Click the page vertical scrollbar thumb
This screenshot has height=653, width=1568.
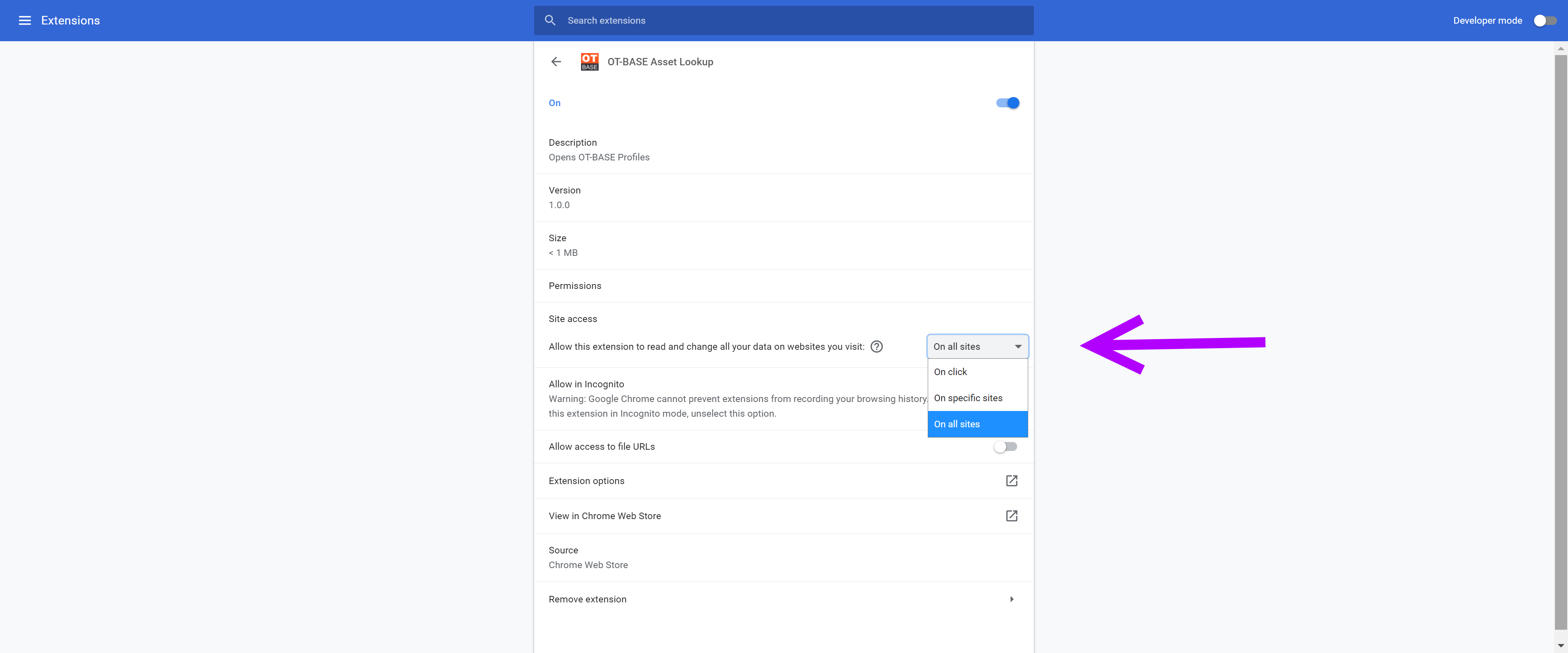1561,342
